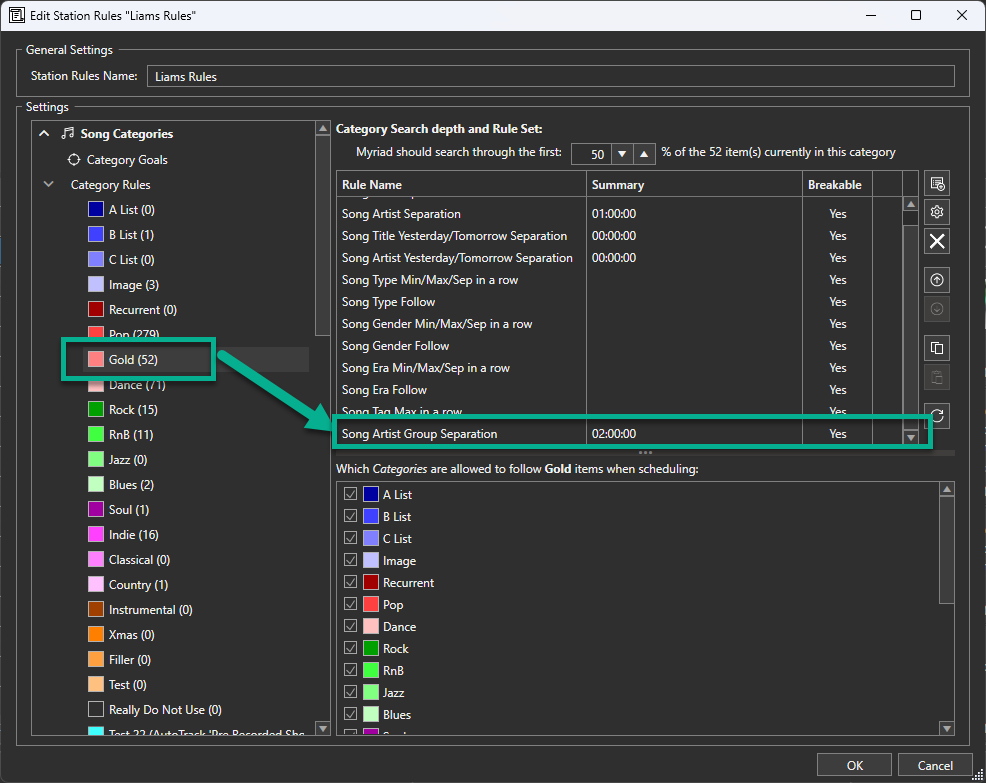The image size is (986, 783).
Task: Collapse the Song Categories section
Action: pos(44,133)
